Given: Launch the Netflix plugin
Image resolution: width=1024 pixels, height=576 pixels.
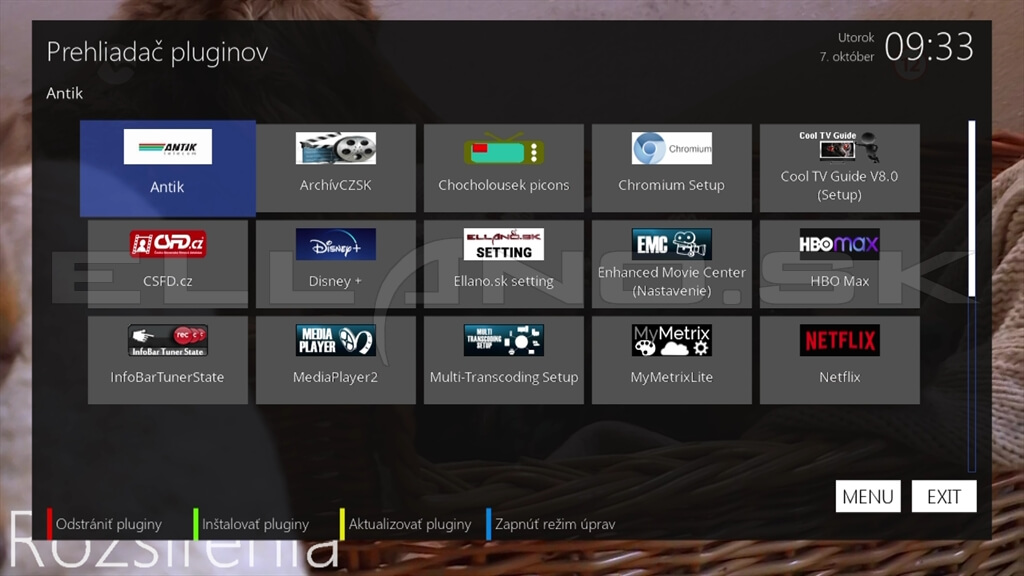Looking at the screenshot, I should point(839,360).
